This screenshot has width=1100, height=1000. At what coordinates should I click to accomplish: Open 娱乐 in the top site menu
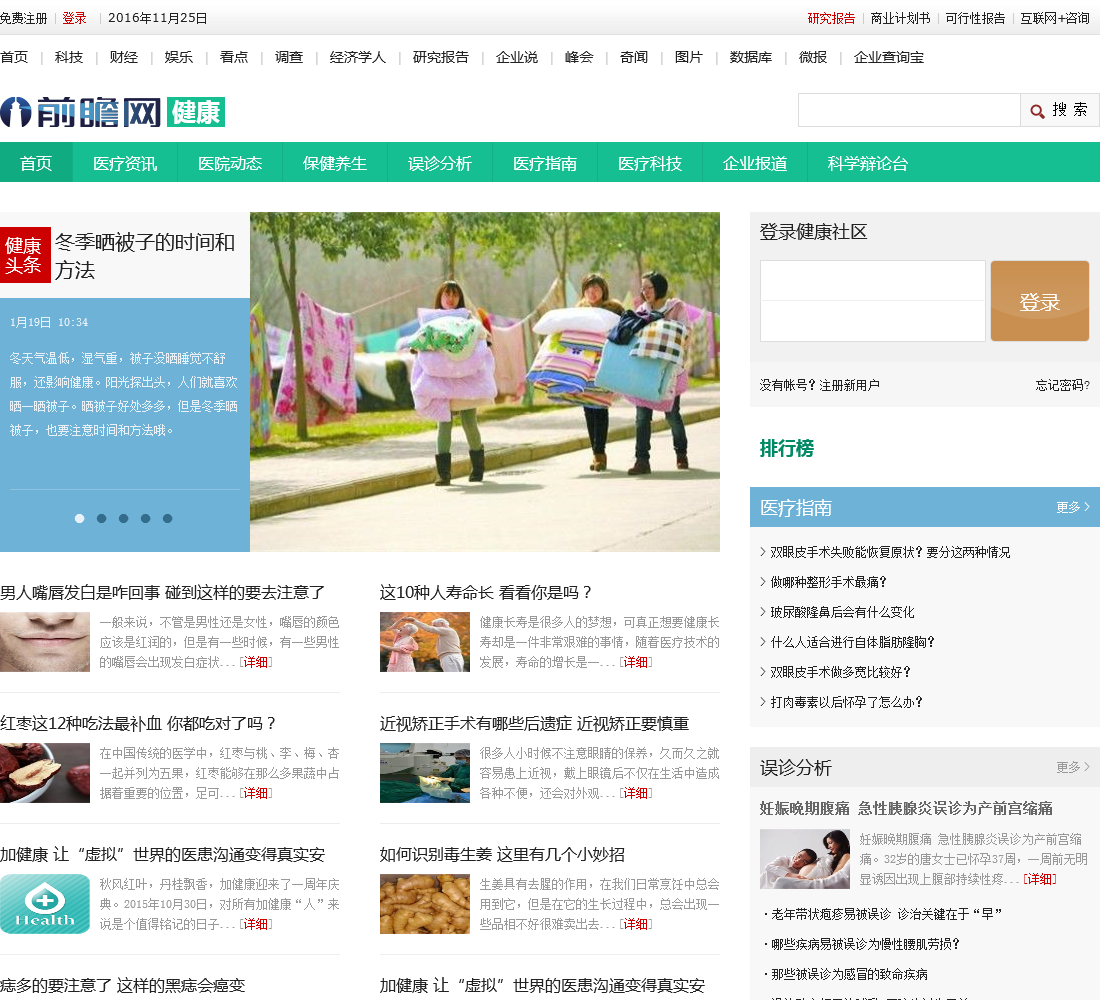pos(178,57)
